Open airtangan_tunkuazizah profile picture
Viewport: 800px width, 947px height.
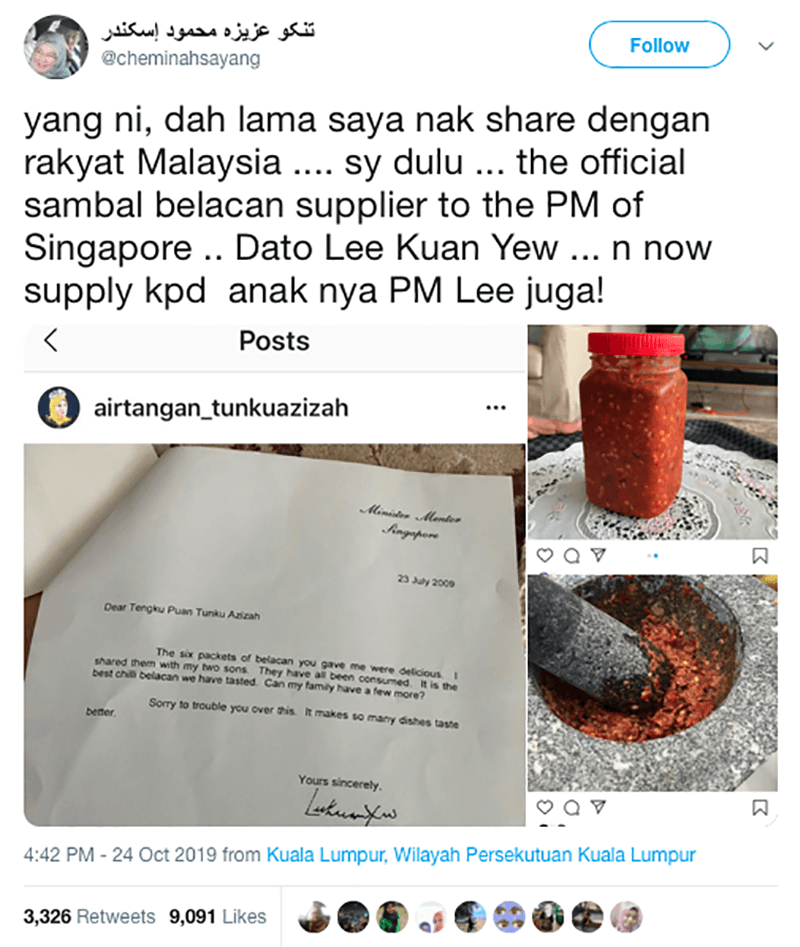point(59,408)
